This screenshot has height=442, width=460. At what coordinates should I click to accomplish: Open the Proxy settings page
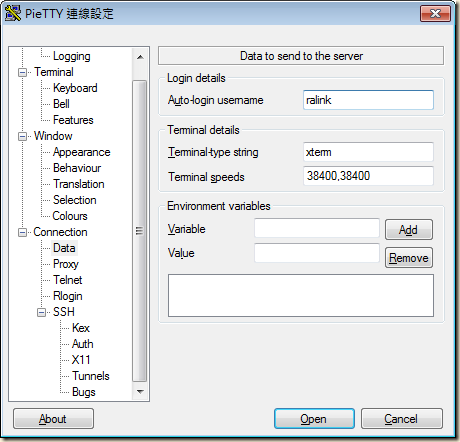tap(66, 264)
